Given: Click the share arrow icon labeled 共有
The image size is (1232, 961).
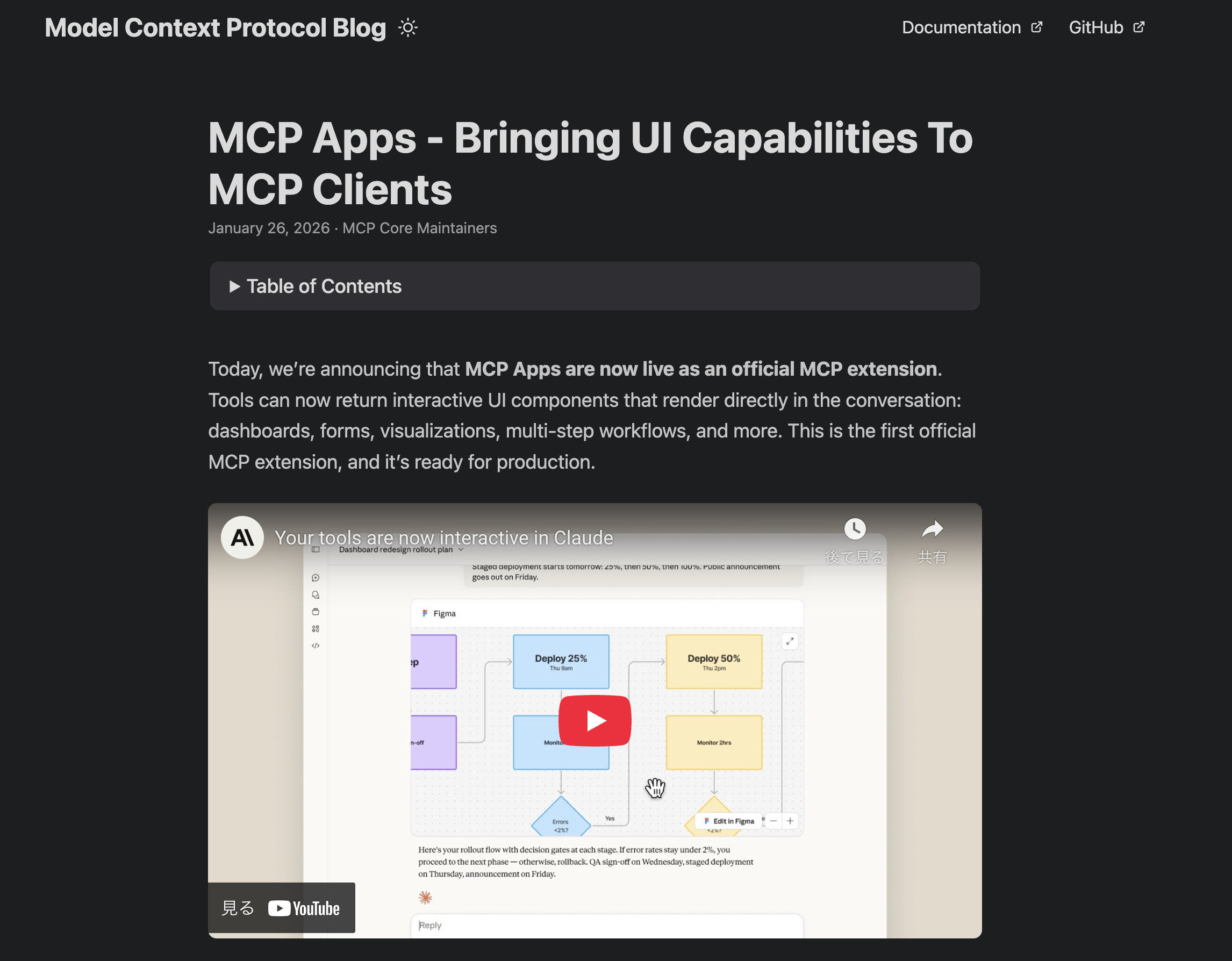Looking at the screenshot, I should pyautogui.click(x=933, y=529).
